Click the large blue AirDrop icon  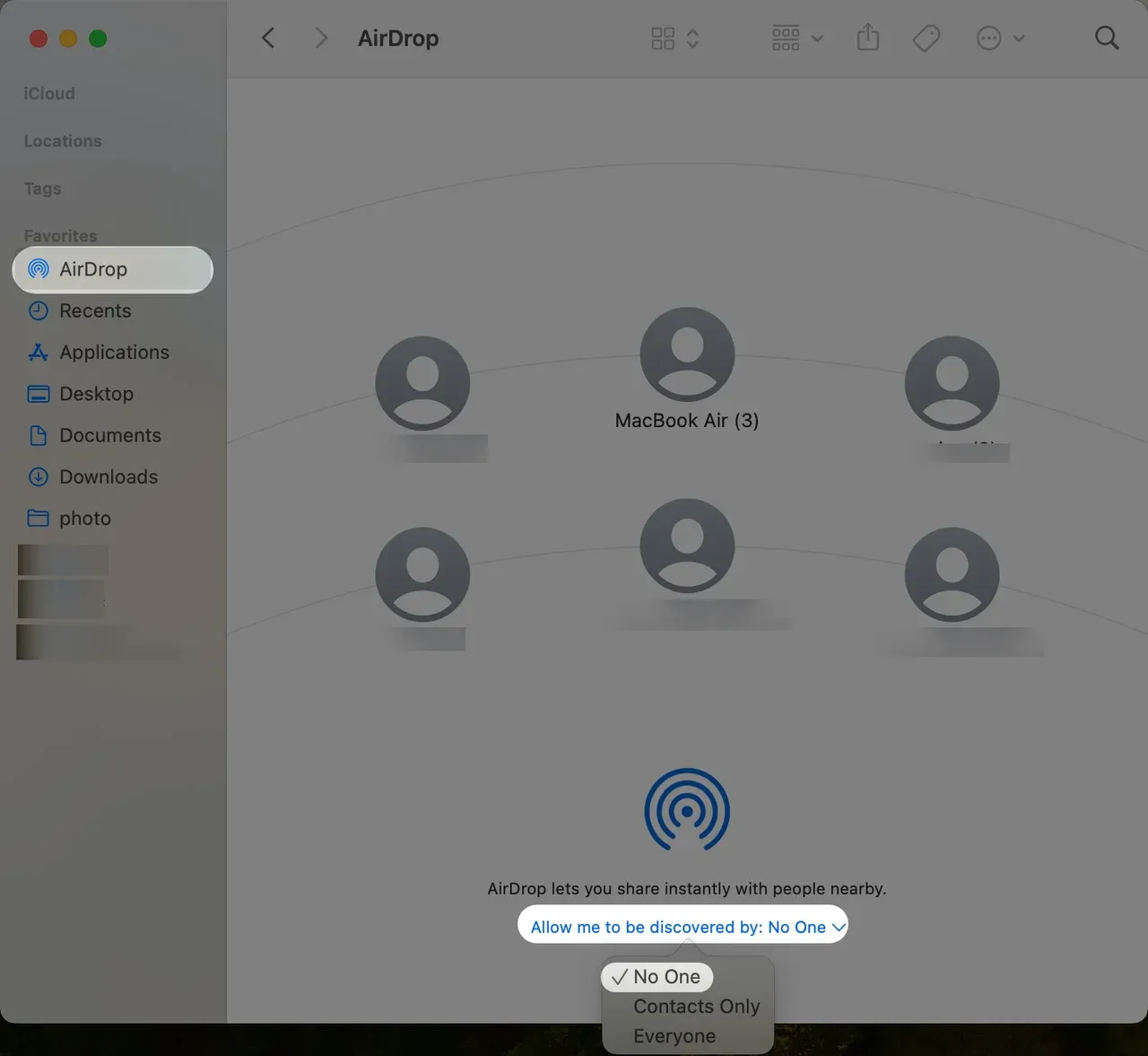[687, 810]
